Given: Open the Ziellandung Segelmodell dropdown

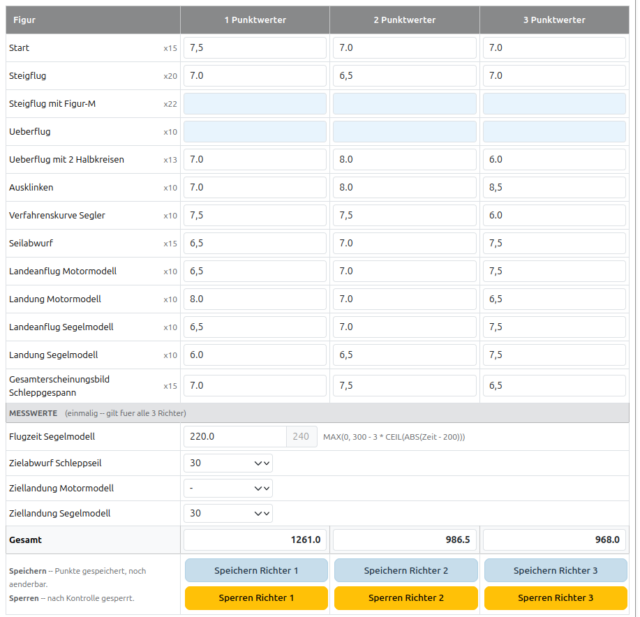Looking at the screenshot, I should point(228,513).
